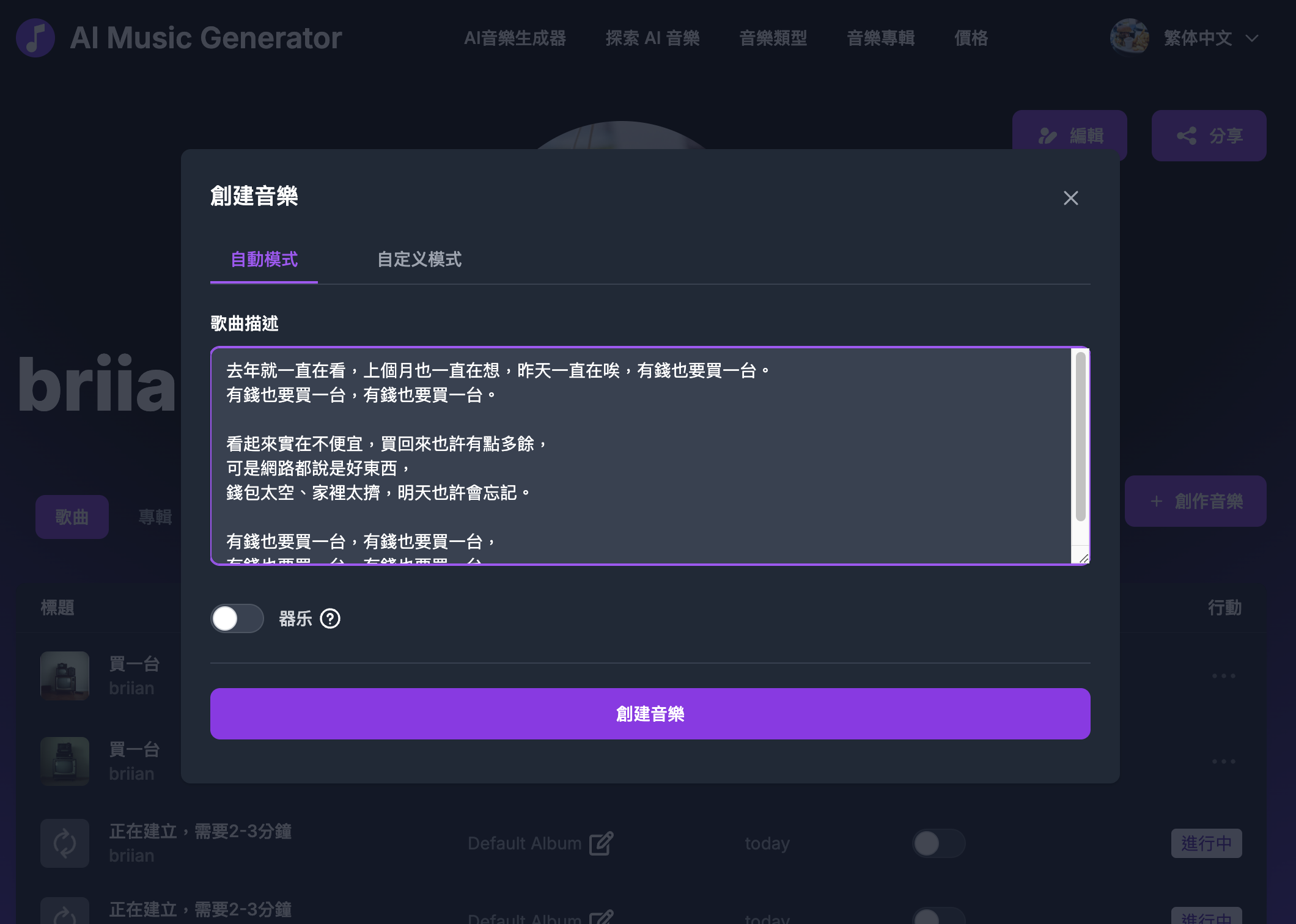Image resolution: width=1296 pixels, height=924 pixels.
Task: Click the 價格 navigation link
Action: [971, 37]
